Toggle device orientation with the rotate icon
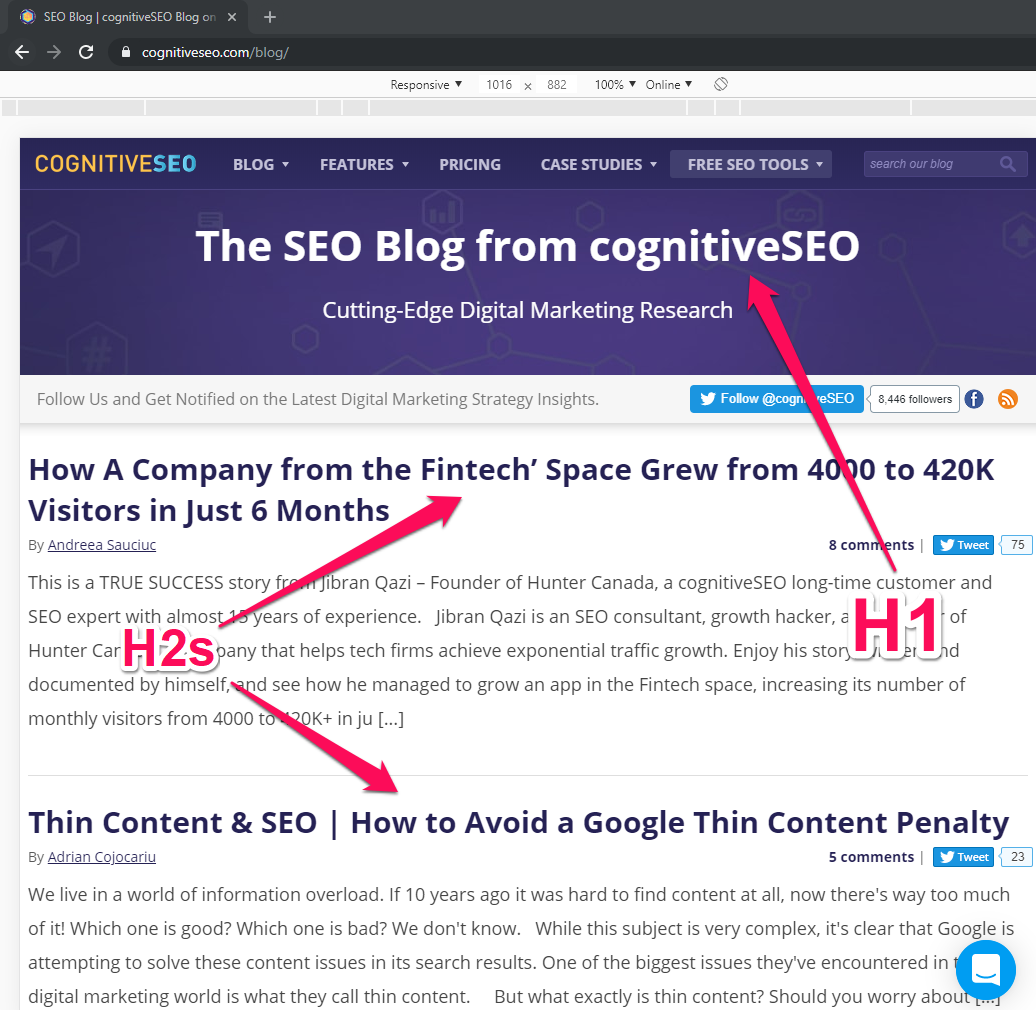The width and height of the screenshot is (1036, 1010). point(721,84)
